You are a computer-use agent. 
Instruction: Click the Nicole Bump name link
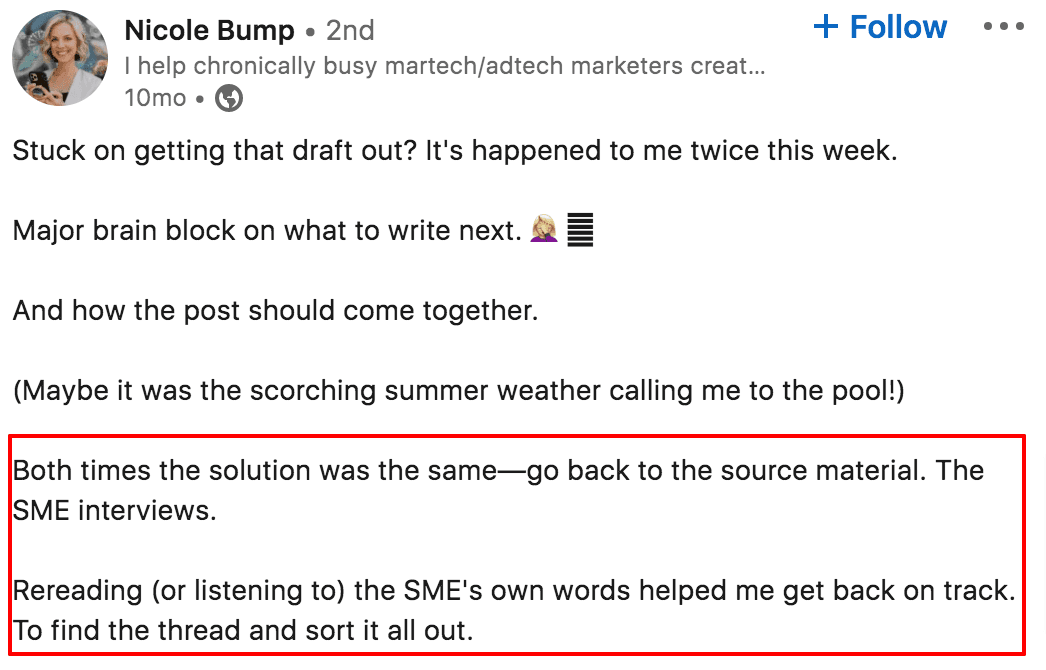(x=209, y=31)
